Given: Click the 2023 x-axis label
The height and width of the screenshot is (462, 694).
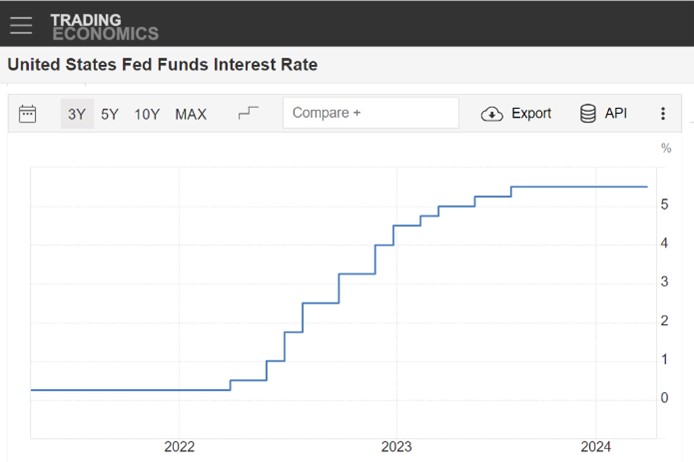Looking at the screenshot, I should coord(397,447).
